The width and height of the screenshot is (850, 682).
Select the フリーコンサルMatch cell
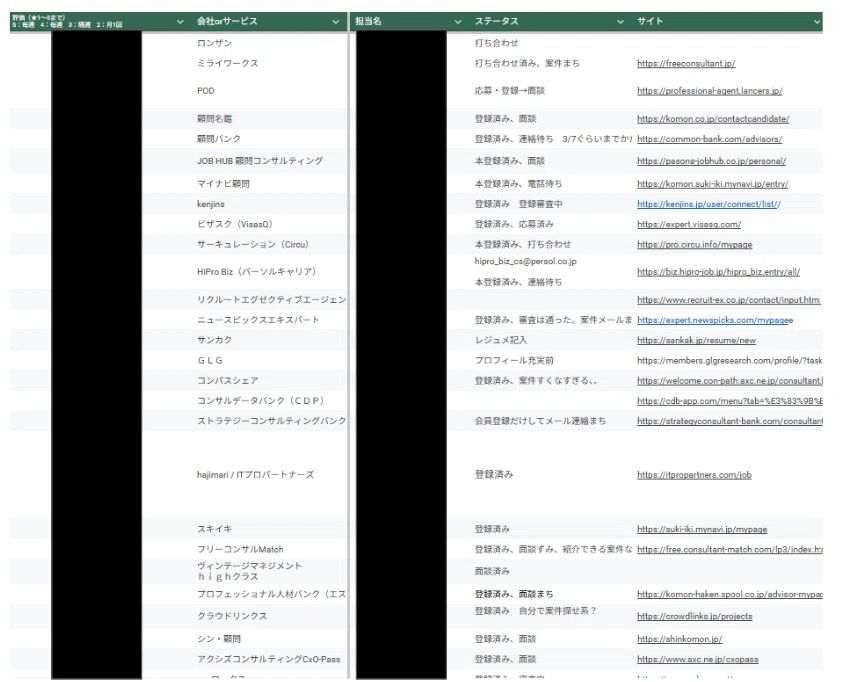(x=240, y=549)
